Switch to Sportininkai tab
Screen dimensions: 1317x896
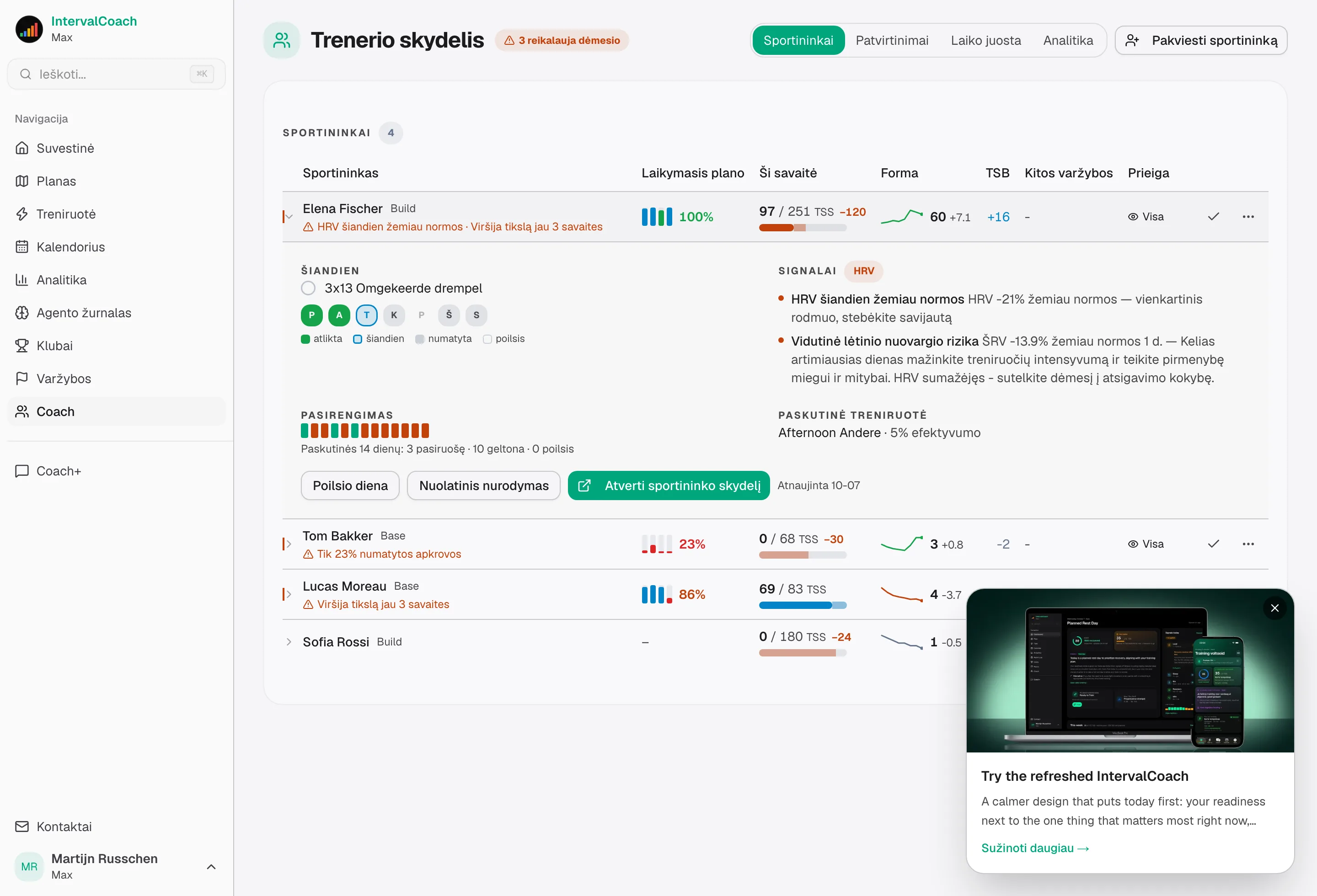point(798,41)
